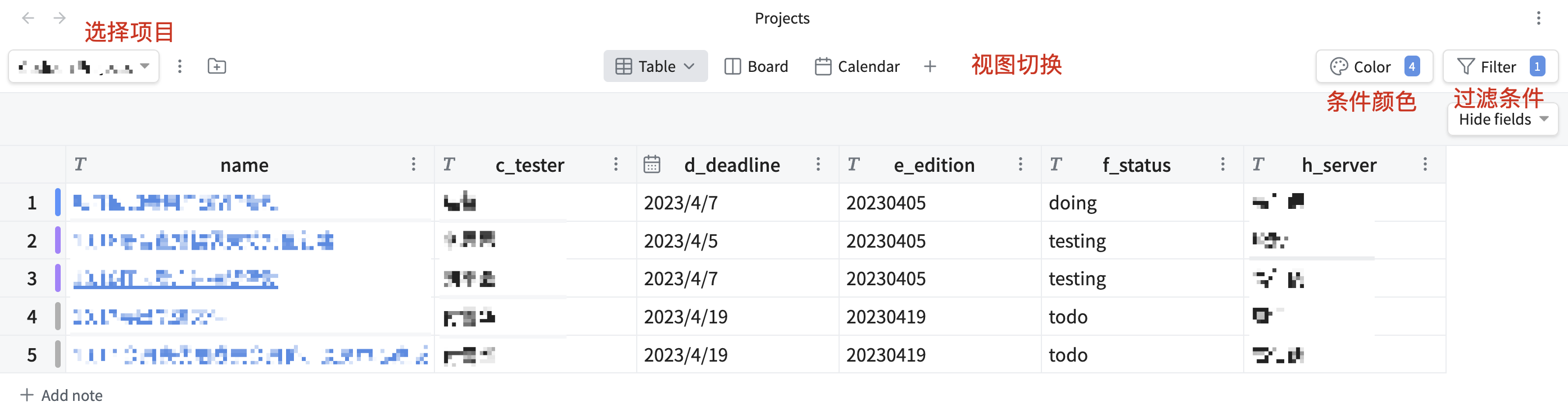Add a new view with plus icon

click(930, 66)
